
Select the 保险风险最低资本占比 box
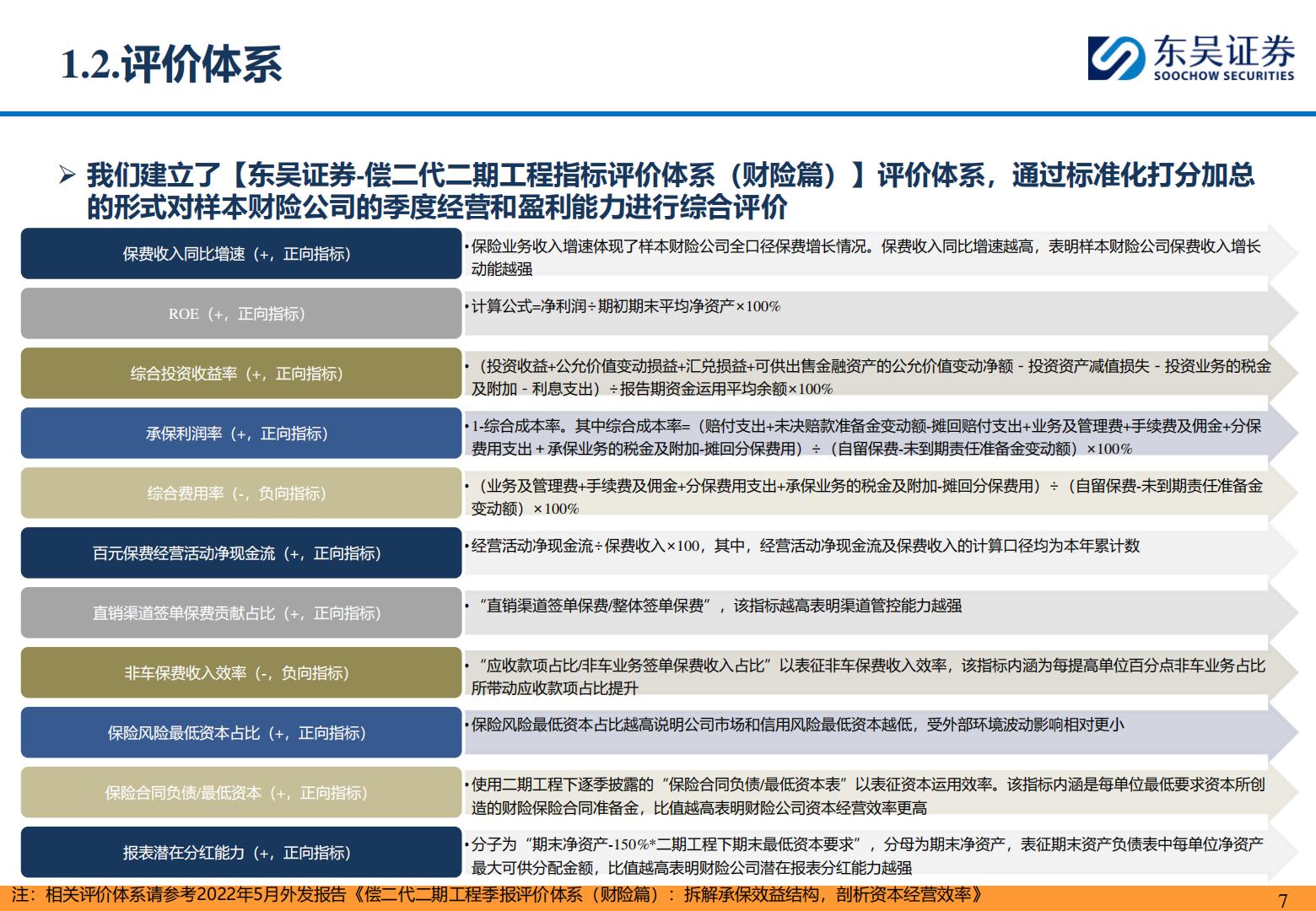[241, 732]
